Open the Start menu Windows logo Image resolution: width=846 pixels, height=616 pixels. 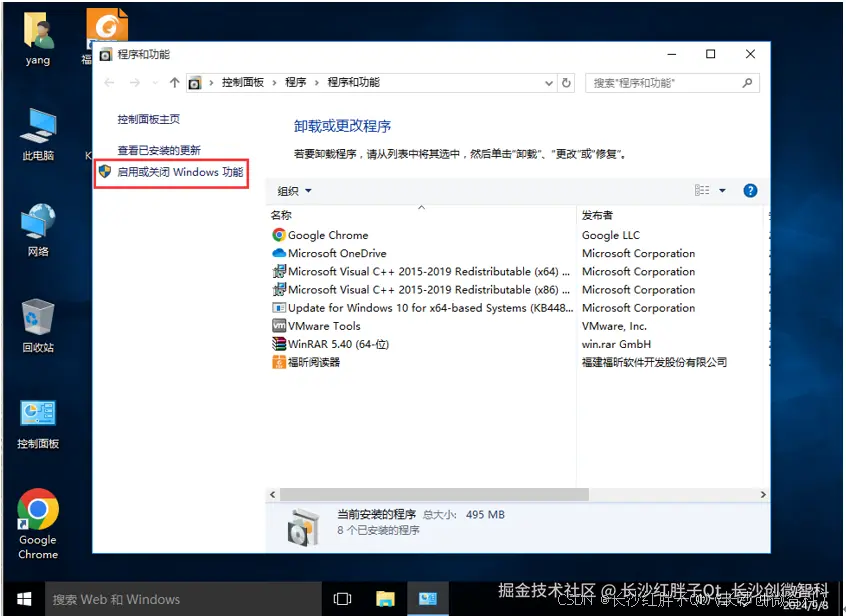coord(24,599)
